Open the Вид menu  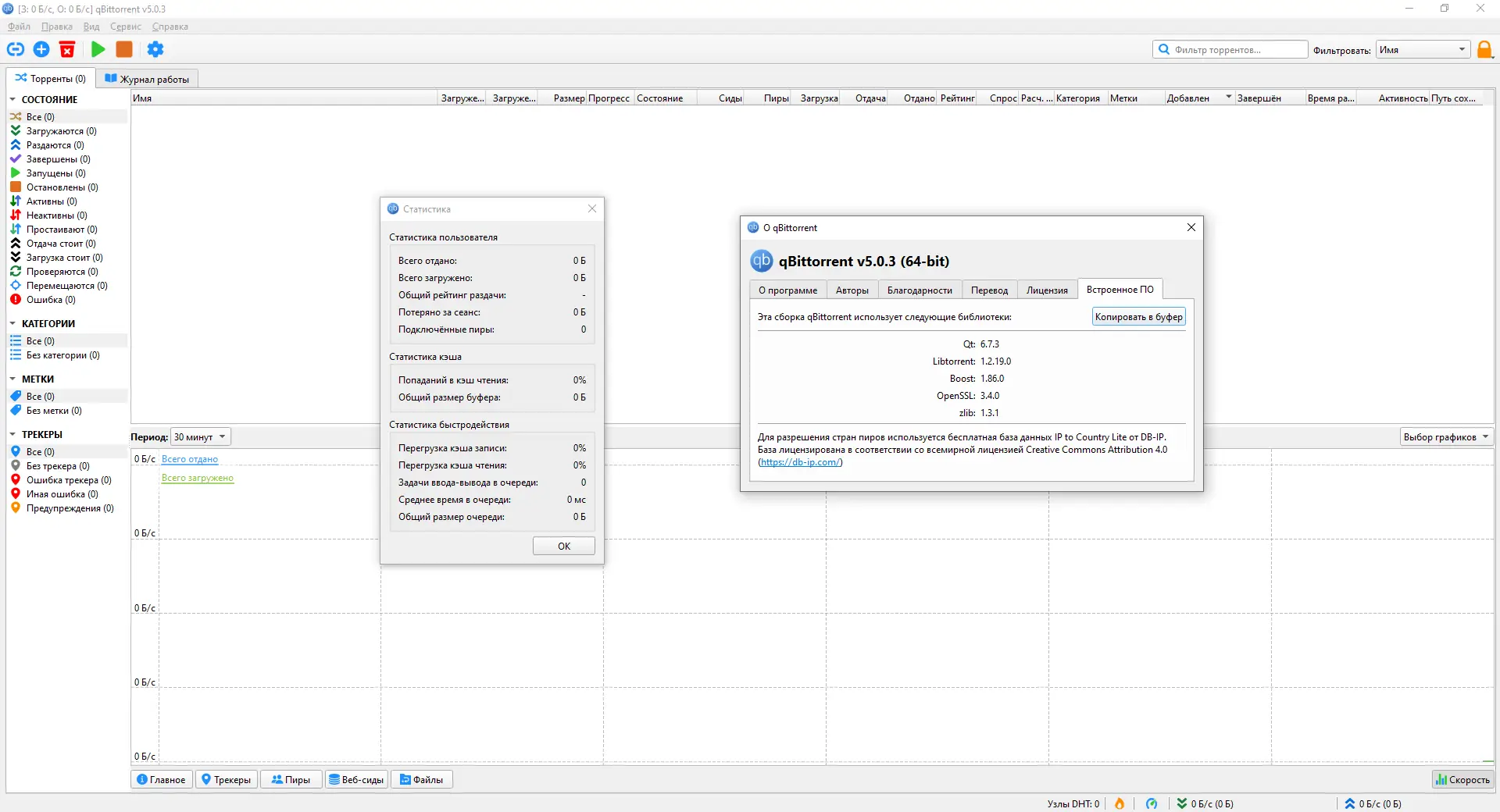pyautogui.click(x=91, y=27)
